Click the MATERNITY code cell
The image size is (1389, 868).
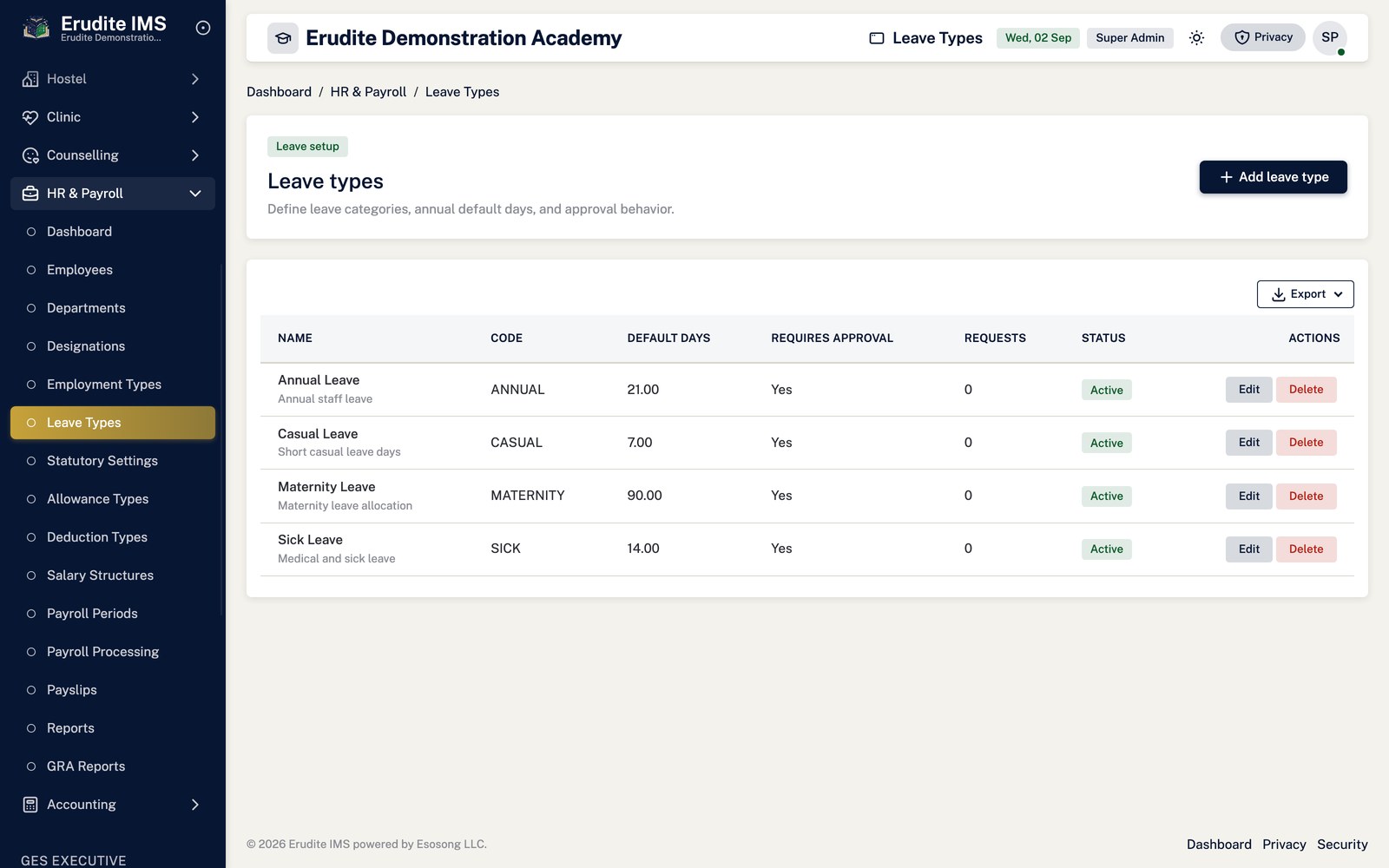point(528,496)
